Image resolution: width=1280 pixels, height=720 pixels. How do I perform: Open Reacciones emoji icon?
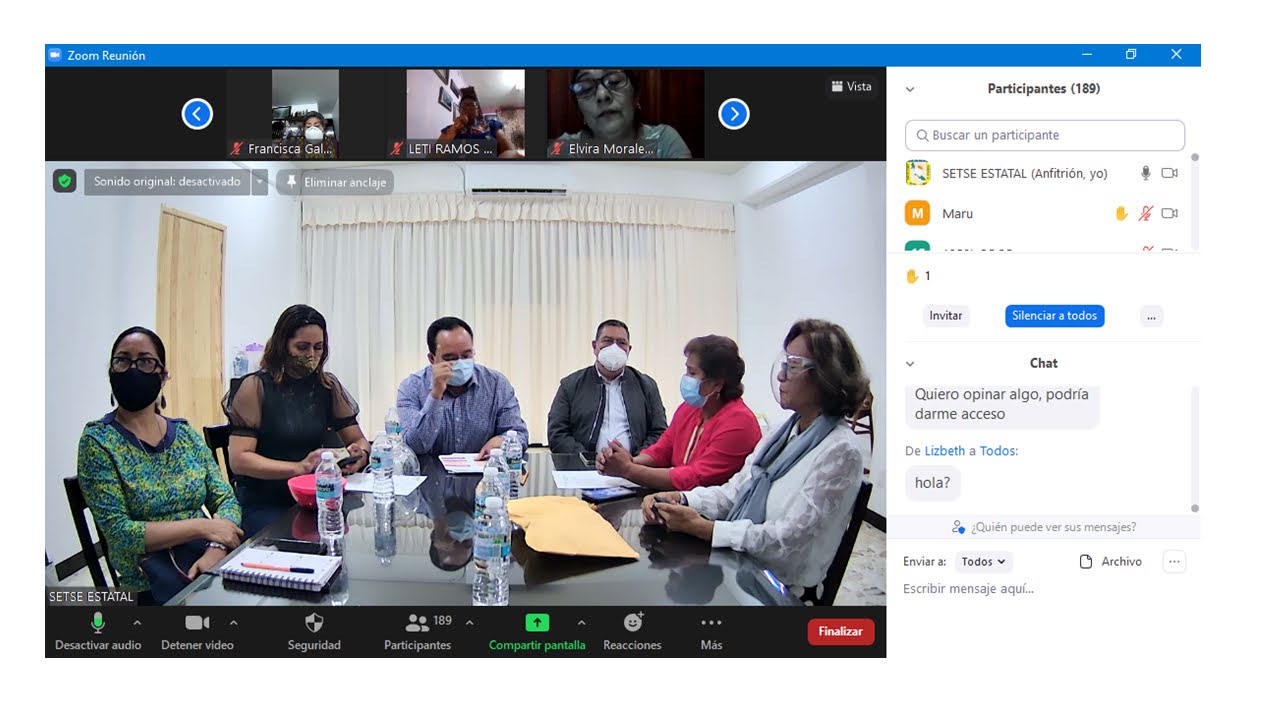click(632, 623)
